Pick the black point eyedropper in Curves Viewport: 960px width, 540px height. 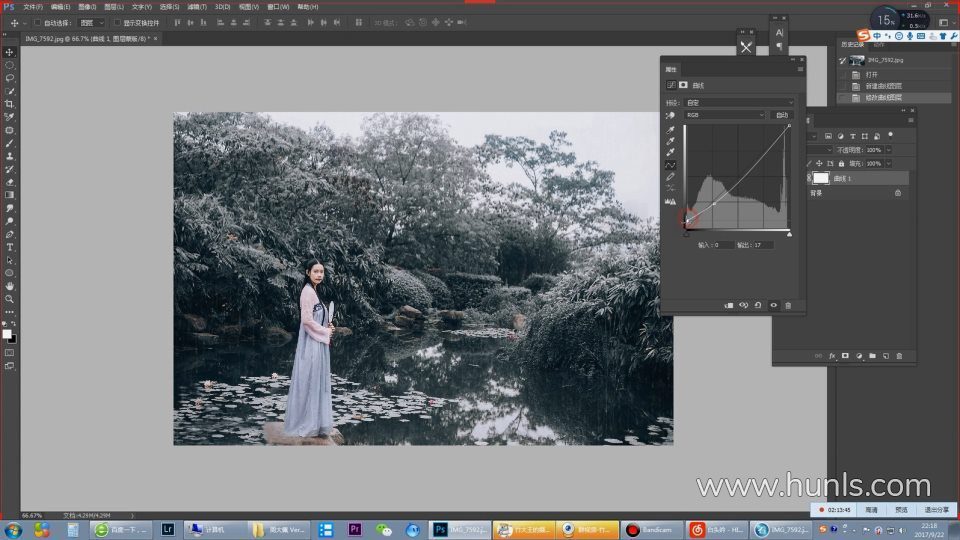(670, 130)
